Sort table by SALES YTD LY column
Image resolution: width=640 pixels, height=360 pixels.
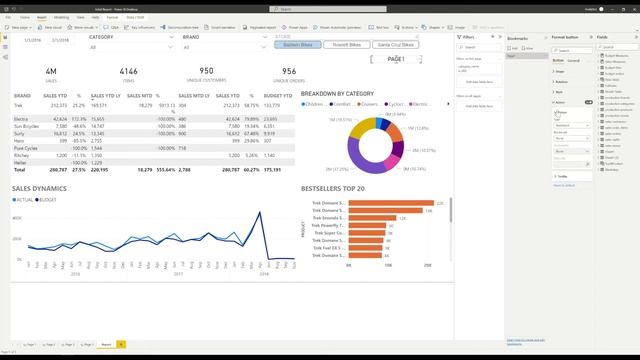point(106,96)
